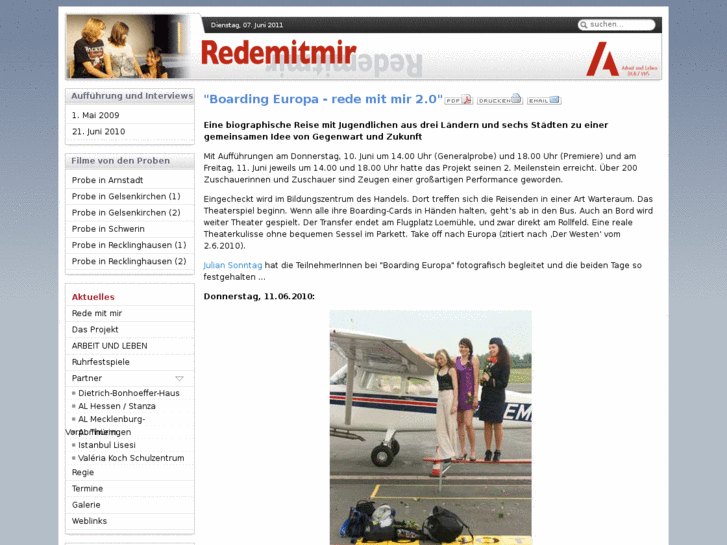Open Probe in Recklinghausen (1)

click(130, 245)
